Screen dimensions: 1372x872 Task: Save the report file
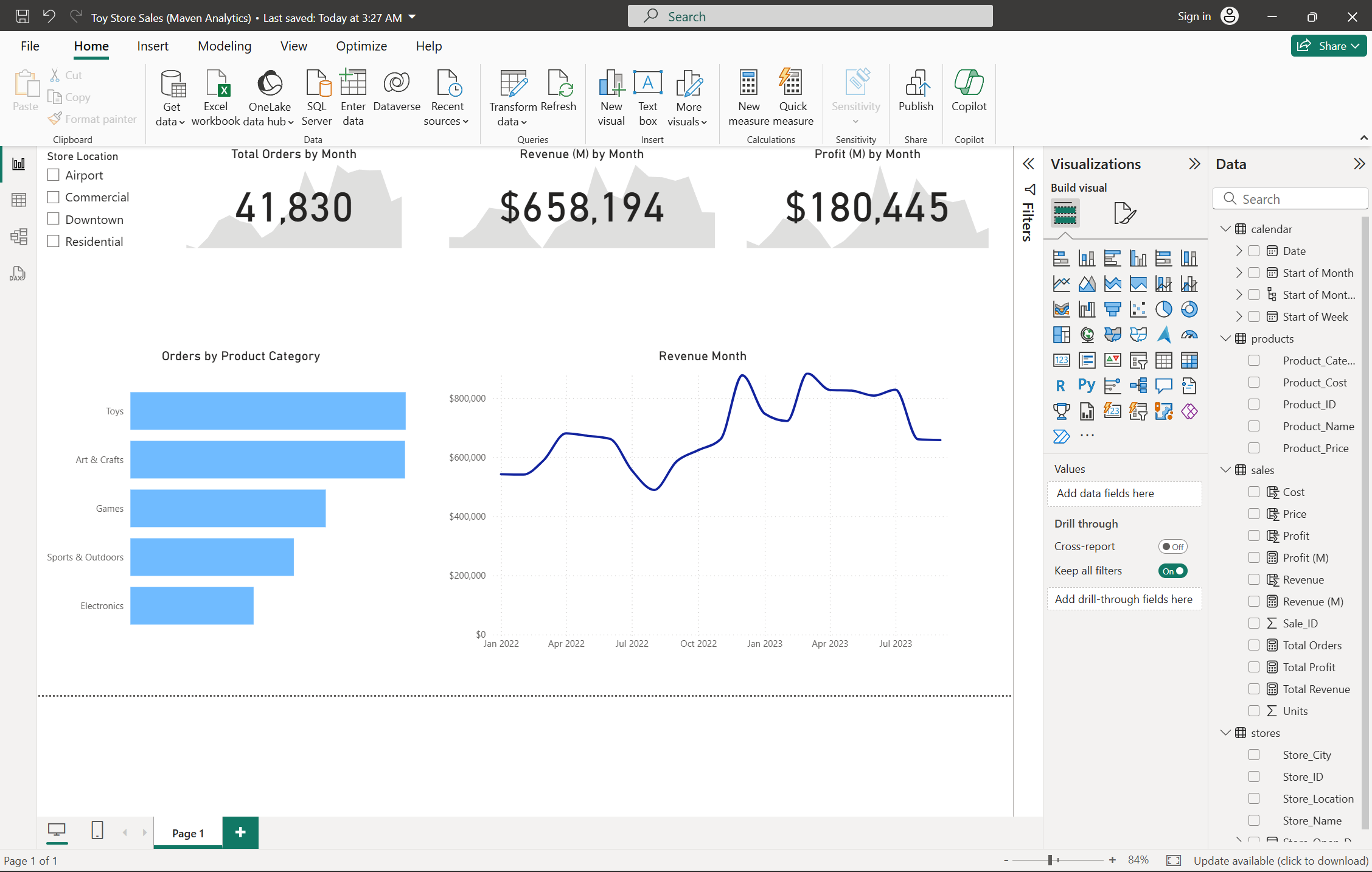[x=23, y=16]
